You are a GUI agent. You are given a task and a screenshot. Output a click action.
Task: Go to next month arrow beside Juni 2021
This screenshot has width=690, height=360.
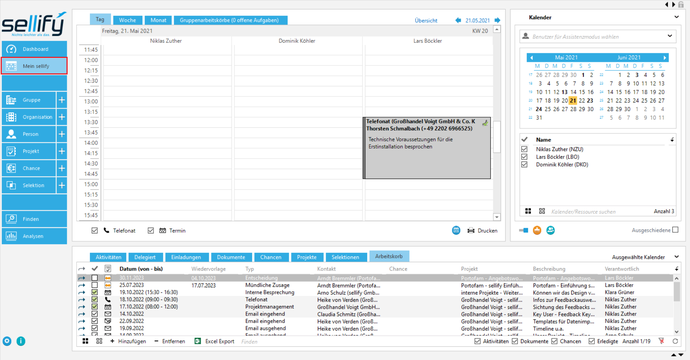(664, 58)
